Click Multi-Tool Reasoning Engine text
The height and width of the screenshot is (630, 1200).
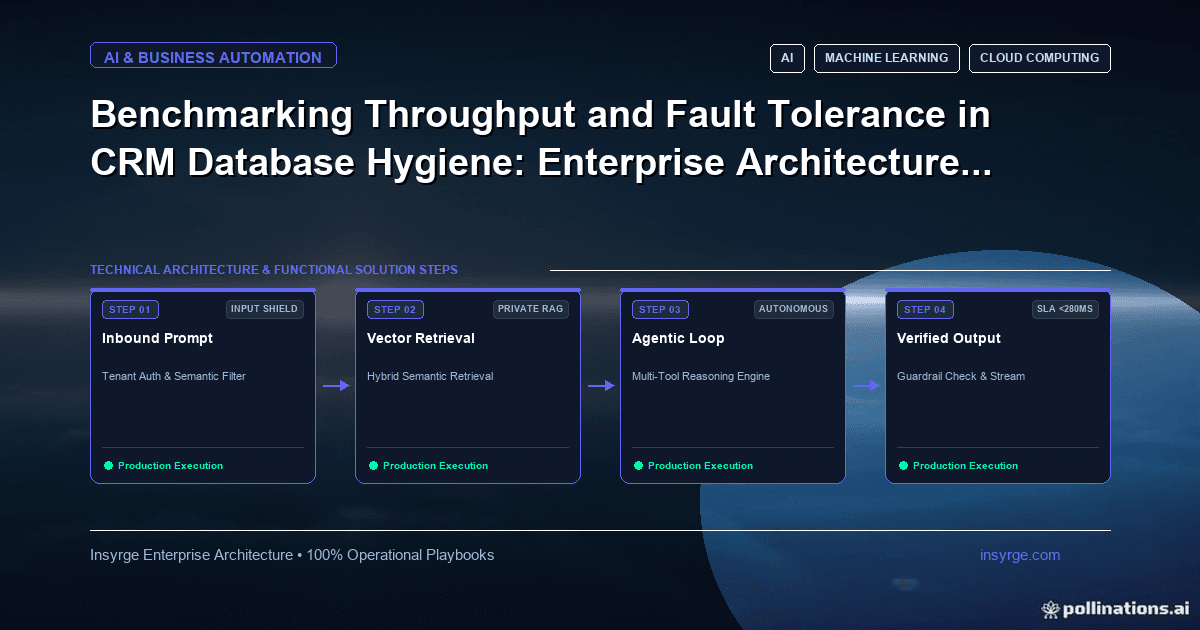(701, 376)
